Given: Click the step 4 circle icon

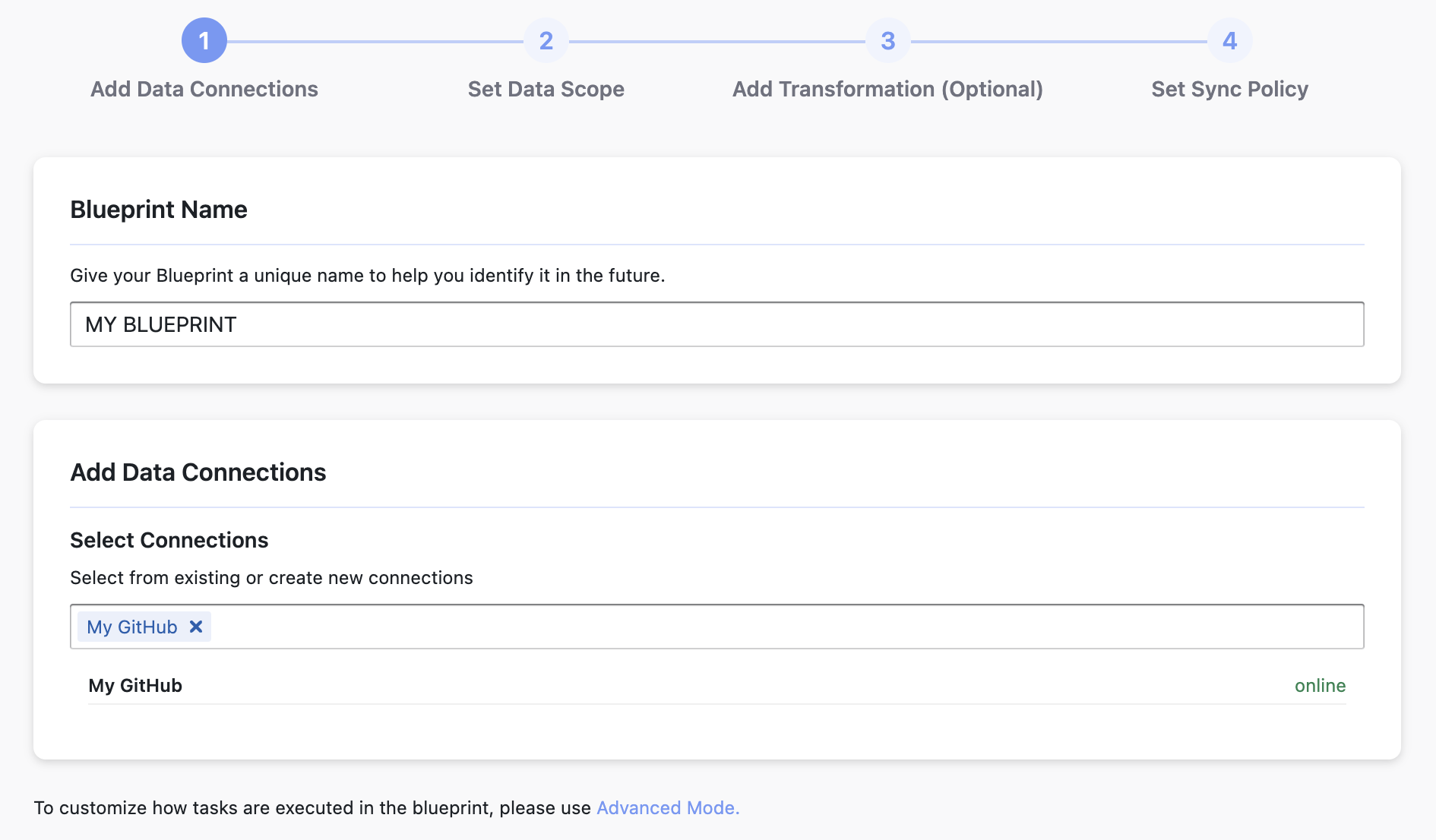Looking at the screenshot, I should tap(1229, 41).
